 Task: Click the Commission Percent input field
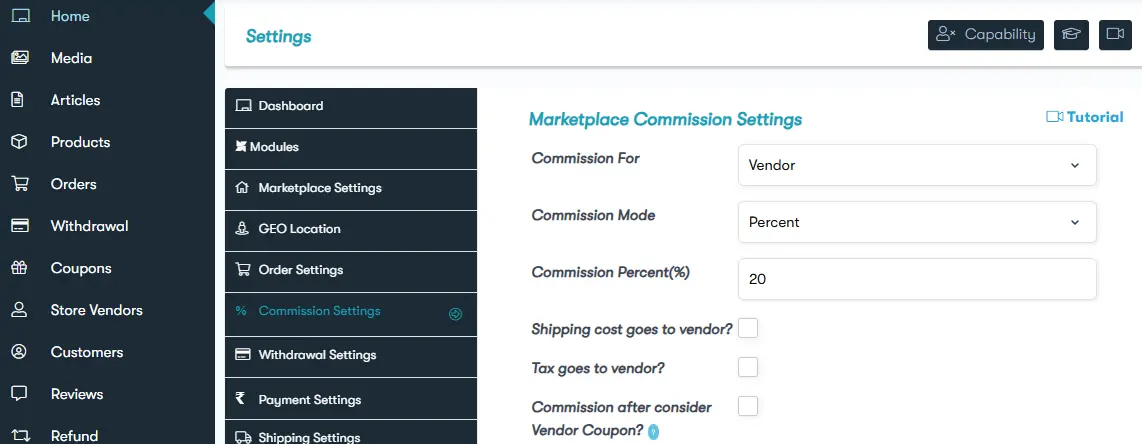(916, 280)
